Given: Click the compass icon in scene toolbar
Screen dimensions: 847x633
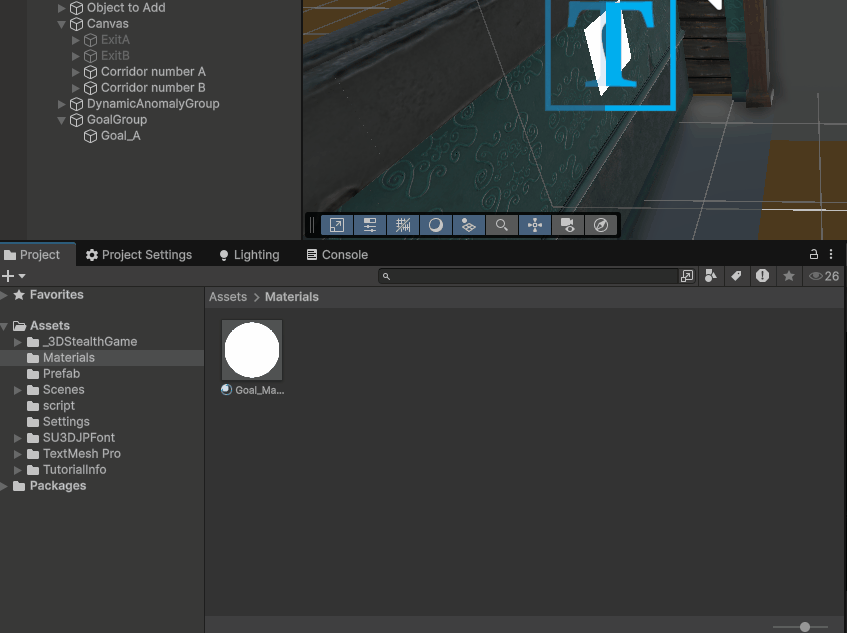Looking at the screenshot, I should click(x=601, y=225).
